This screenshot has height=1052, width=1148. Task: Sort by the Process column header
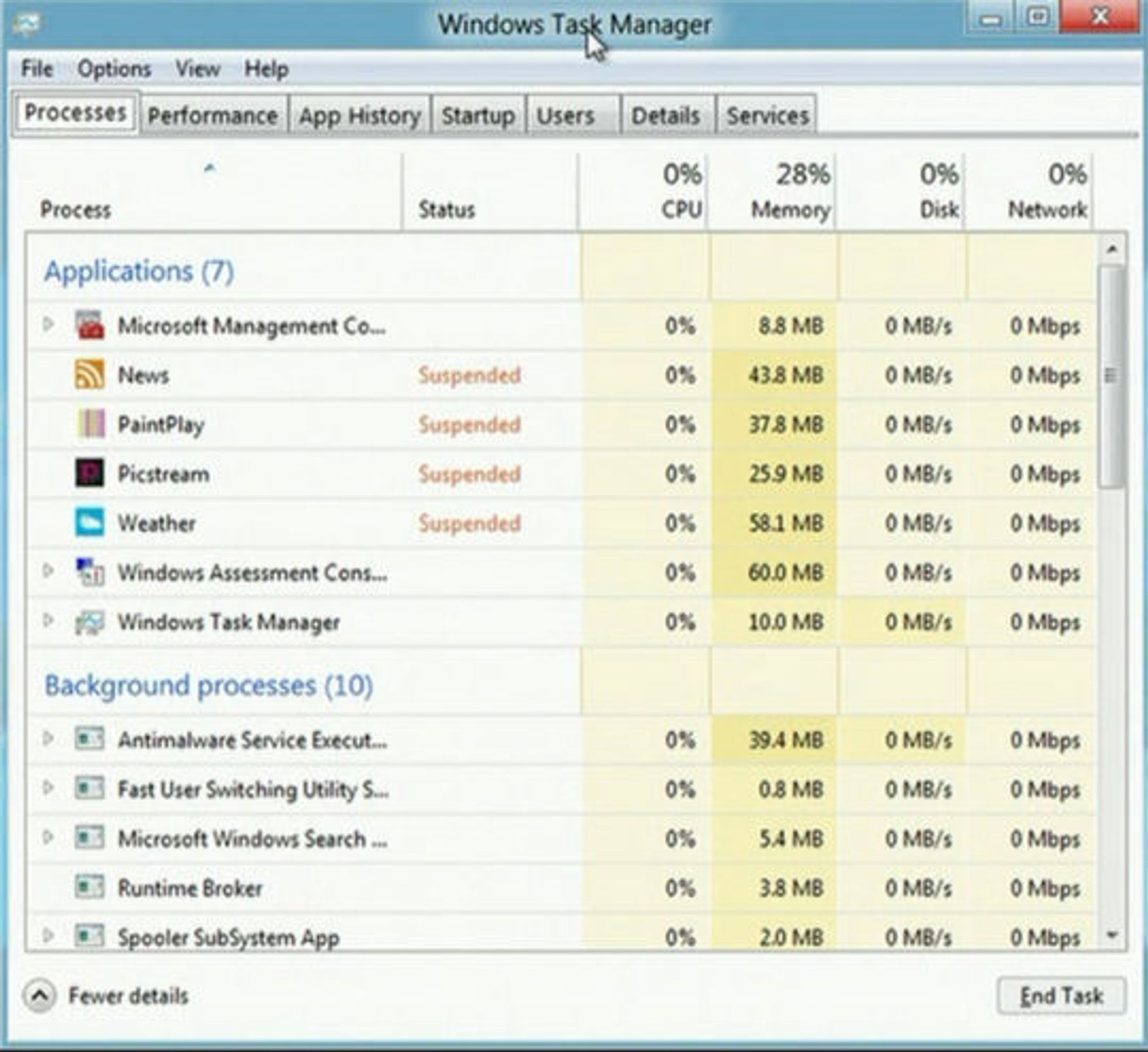(214, 192)
